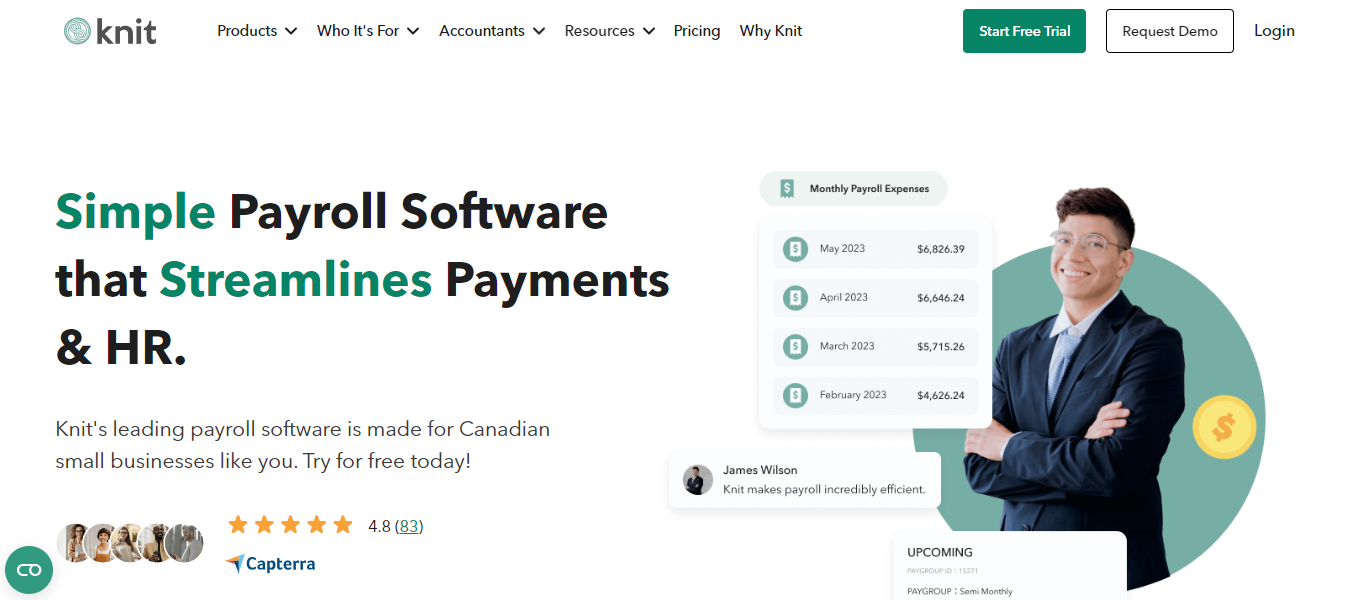Expand the Resources dropdown menu
Viewport: 1345px width, 600px height.
coord(610,31)
